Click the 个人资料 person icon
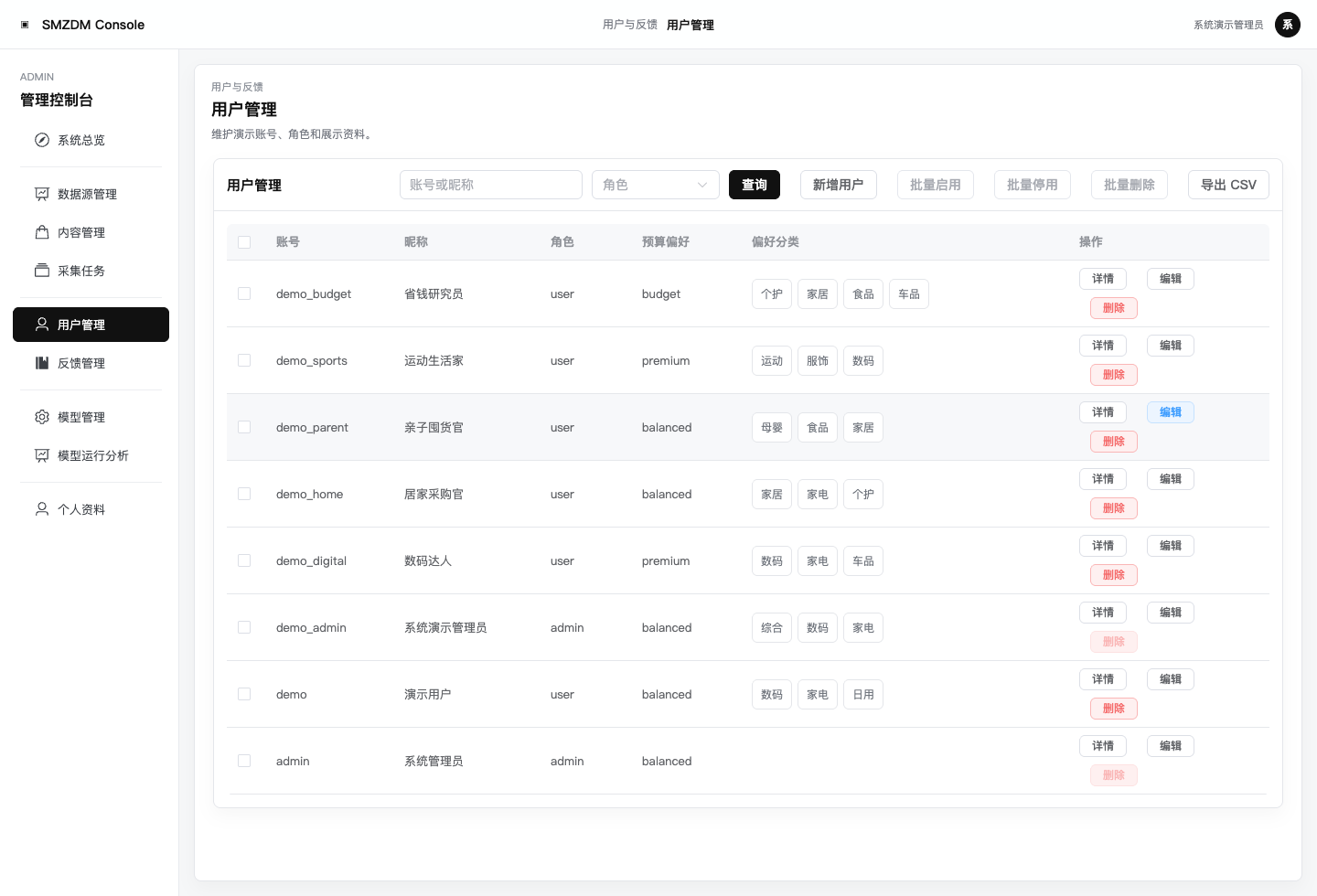The height and width of the screenshot is (896, 1317). click(x=42, y=509)
